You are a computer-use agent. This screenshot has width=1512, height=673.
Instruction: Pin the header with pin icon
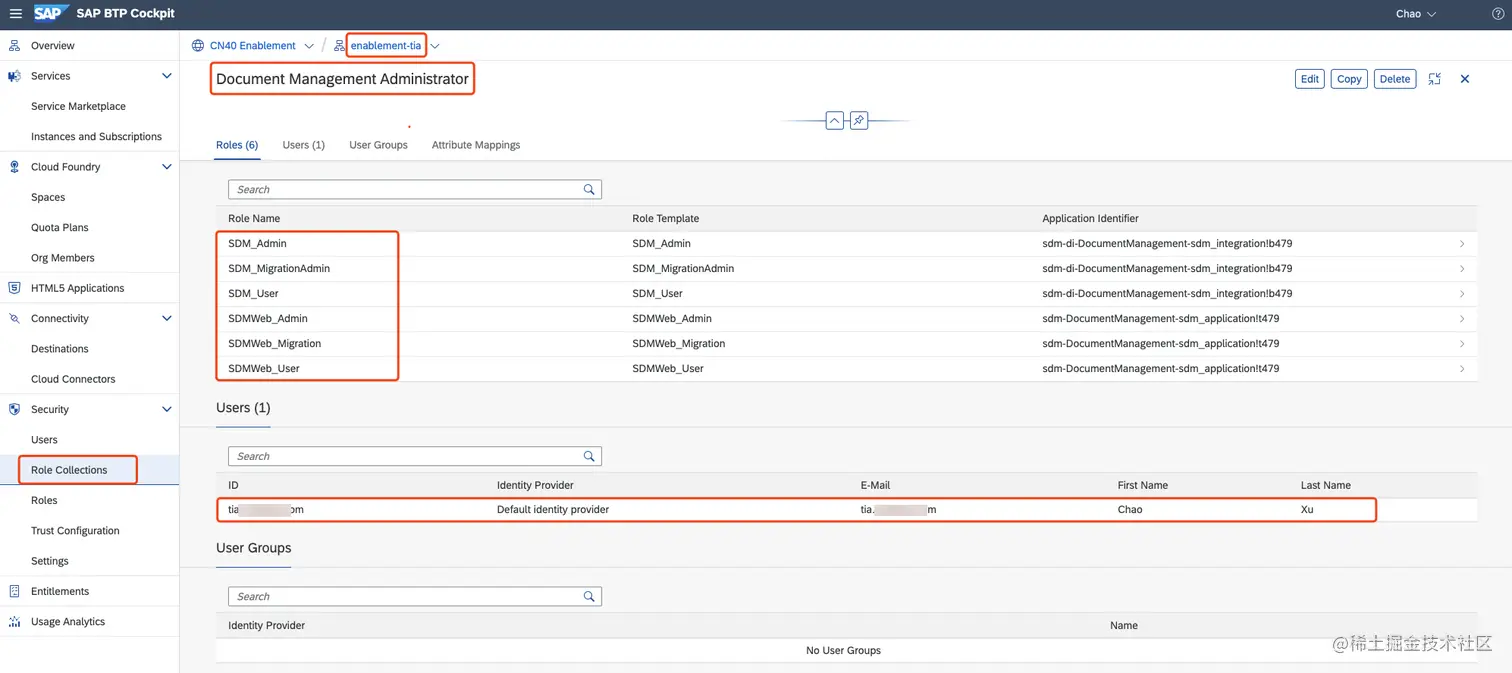click(858, 121)
